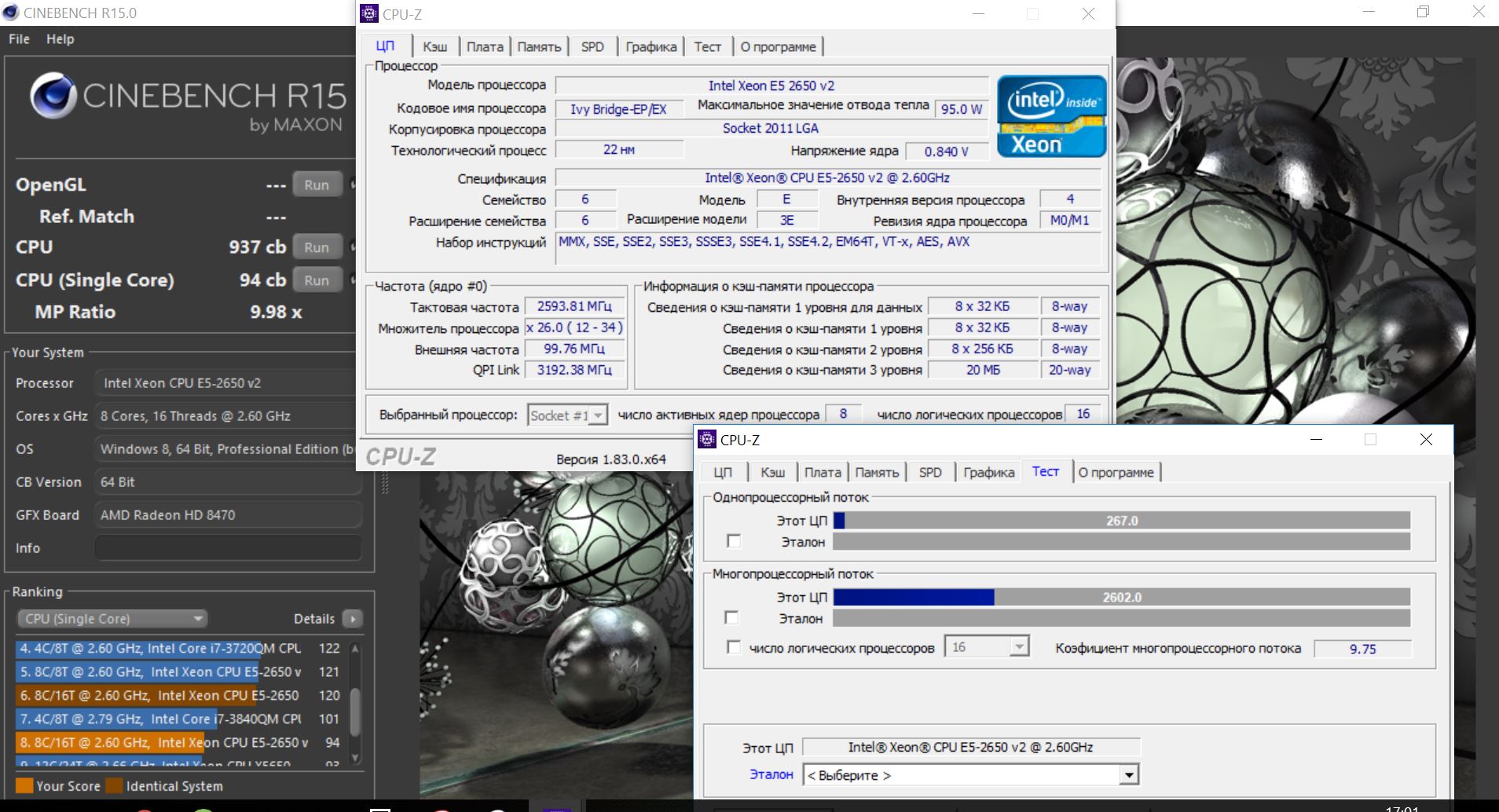Click the processor model value Intel Xeon E5 2650 v2
1499x812 pixels.
771,86
